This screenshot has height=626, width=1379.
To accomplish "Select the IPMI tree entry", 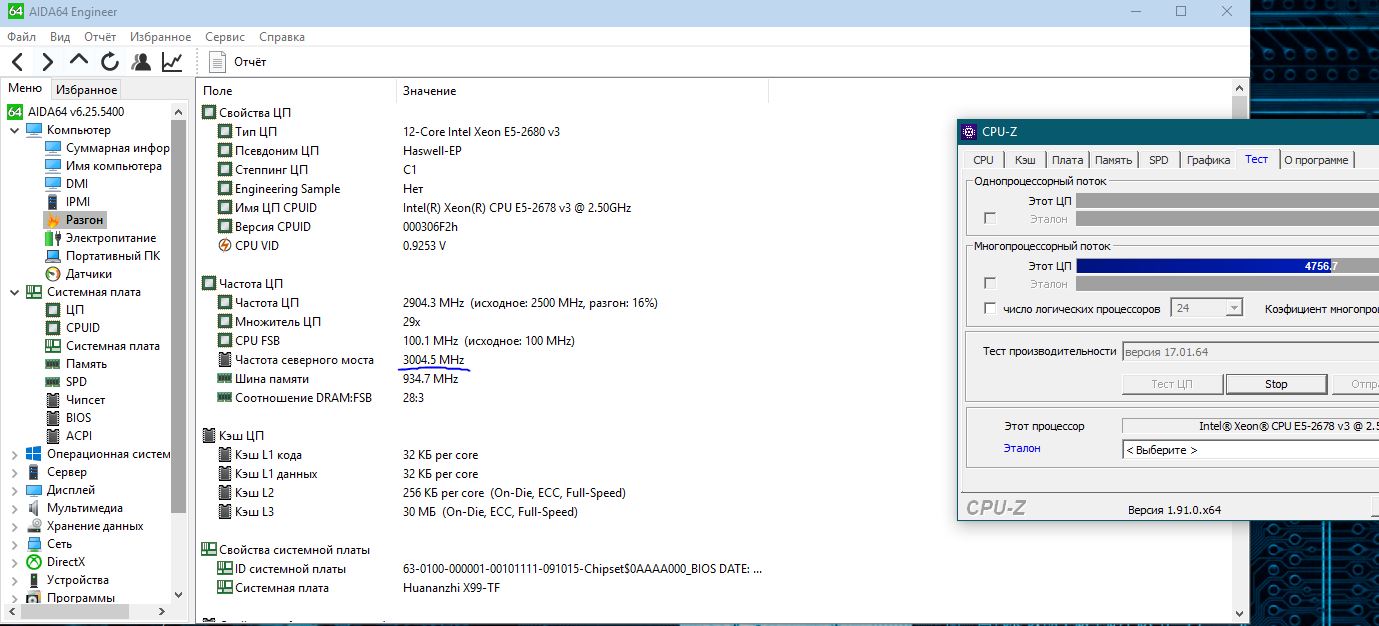I will (x=67, y=202).
